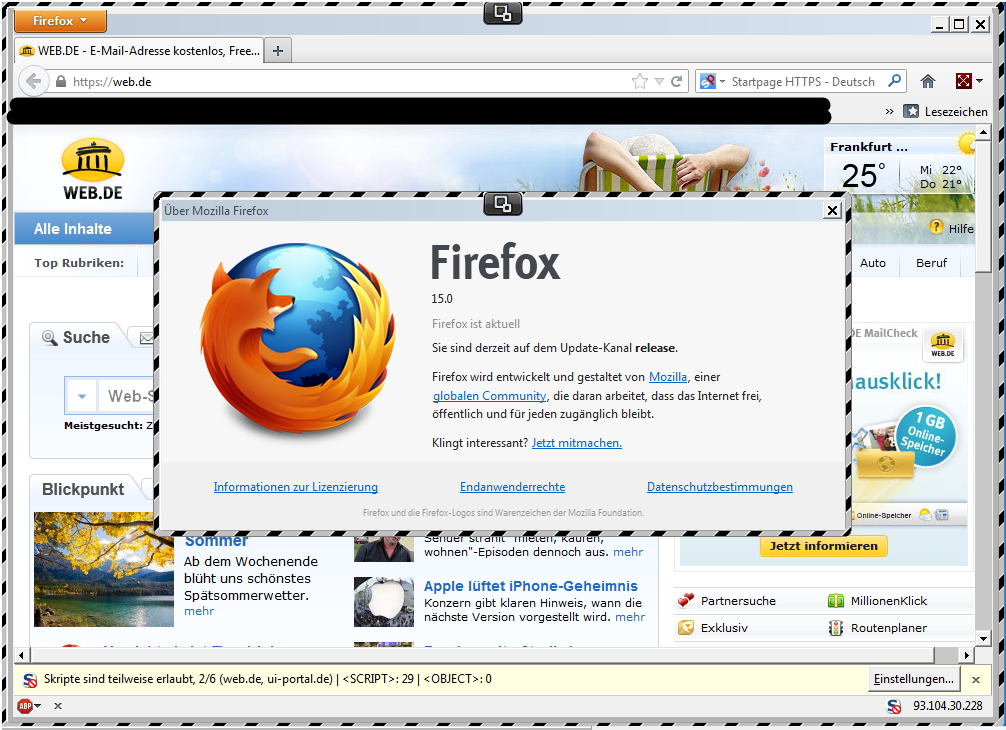Click the NoScript status bar icon
Image resolution: width=1006 pixels, height=730 pixels.
coord(894,706)
